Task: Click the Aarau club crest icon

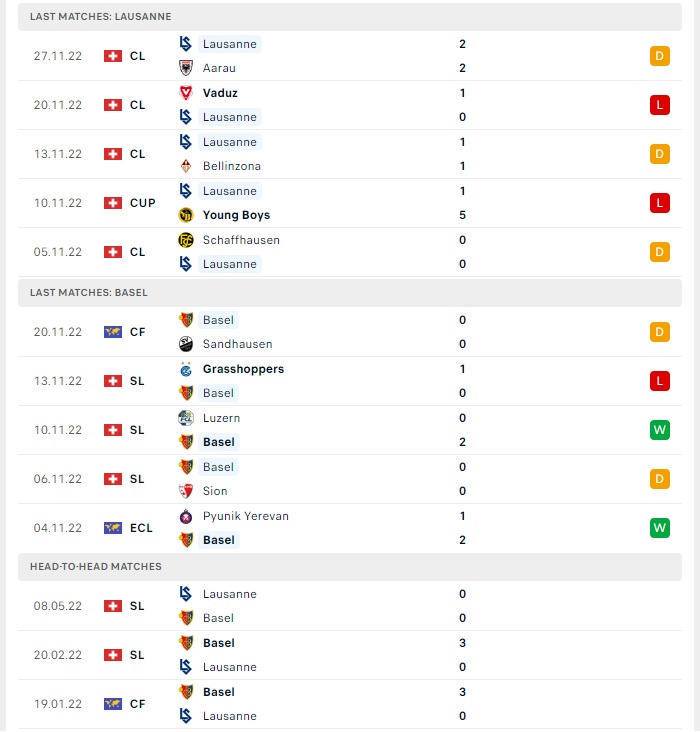Action: [x=186, y=68]
